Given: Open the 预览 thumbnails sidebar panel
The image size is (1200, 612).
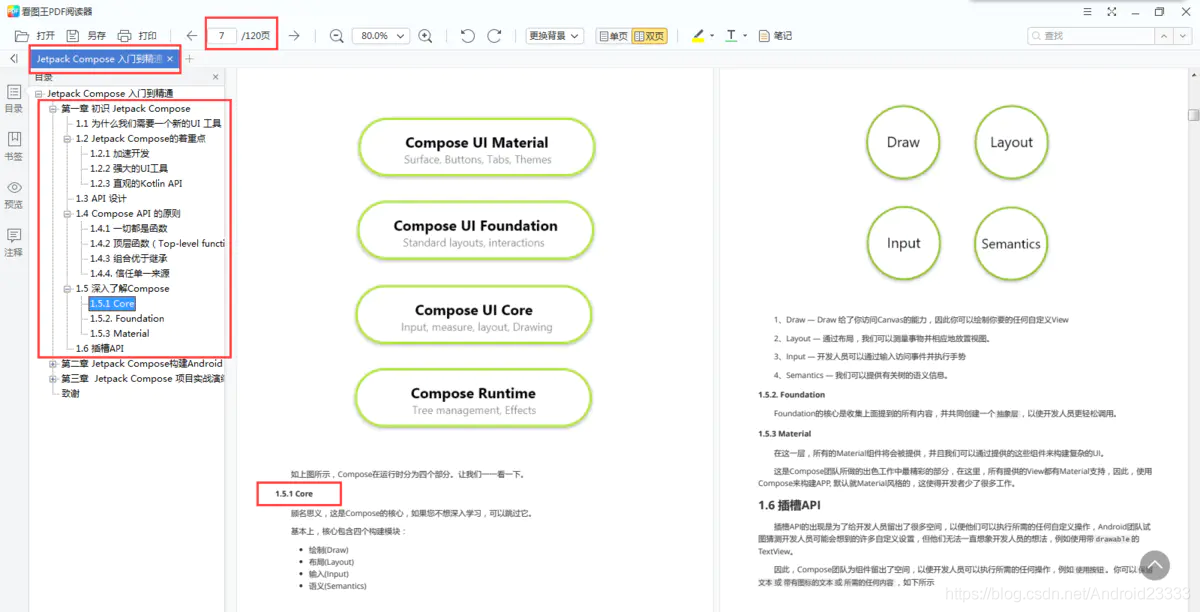Looking at the screenshot, I should [14, 194].
